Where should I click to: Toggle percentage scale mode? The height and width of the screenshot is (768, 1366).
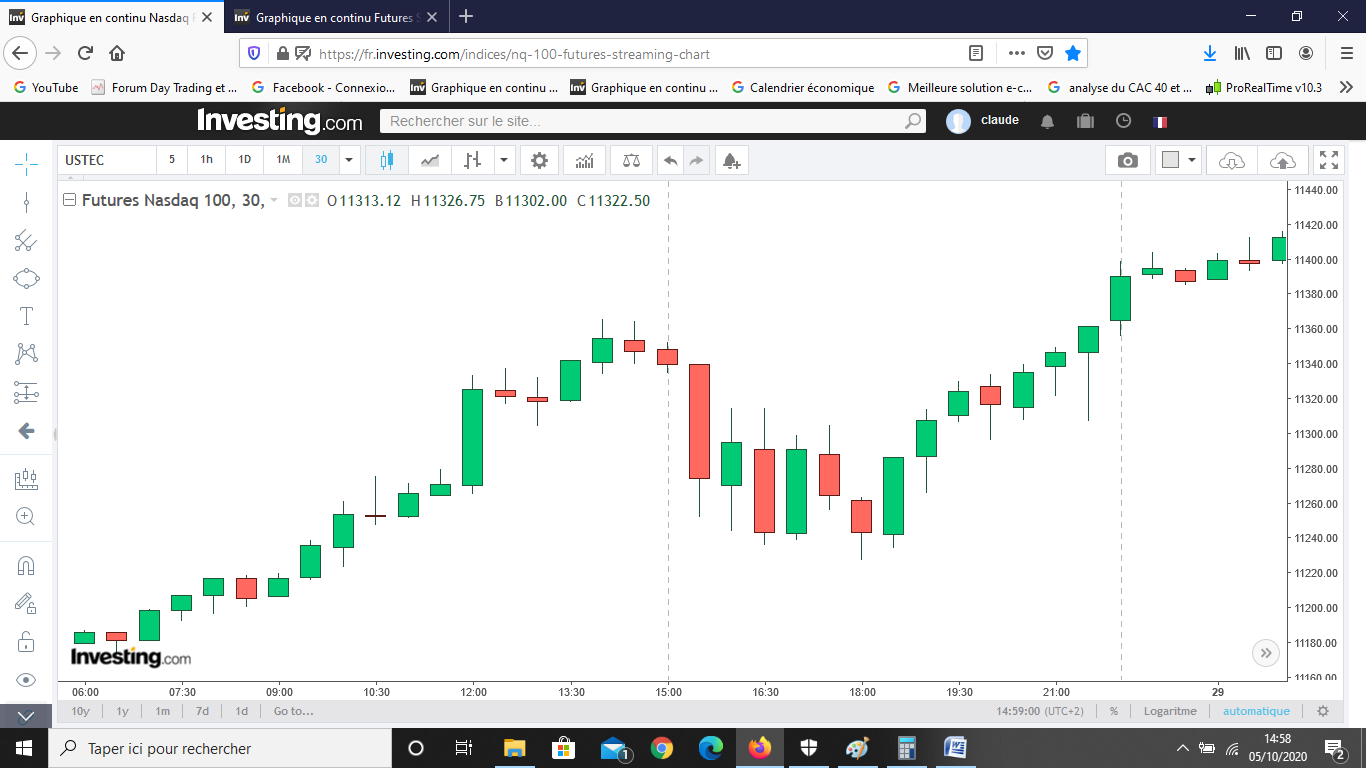pos(1114,711)
